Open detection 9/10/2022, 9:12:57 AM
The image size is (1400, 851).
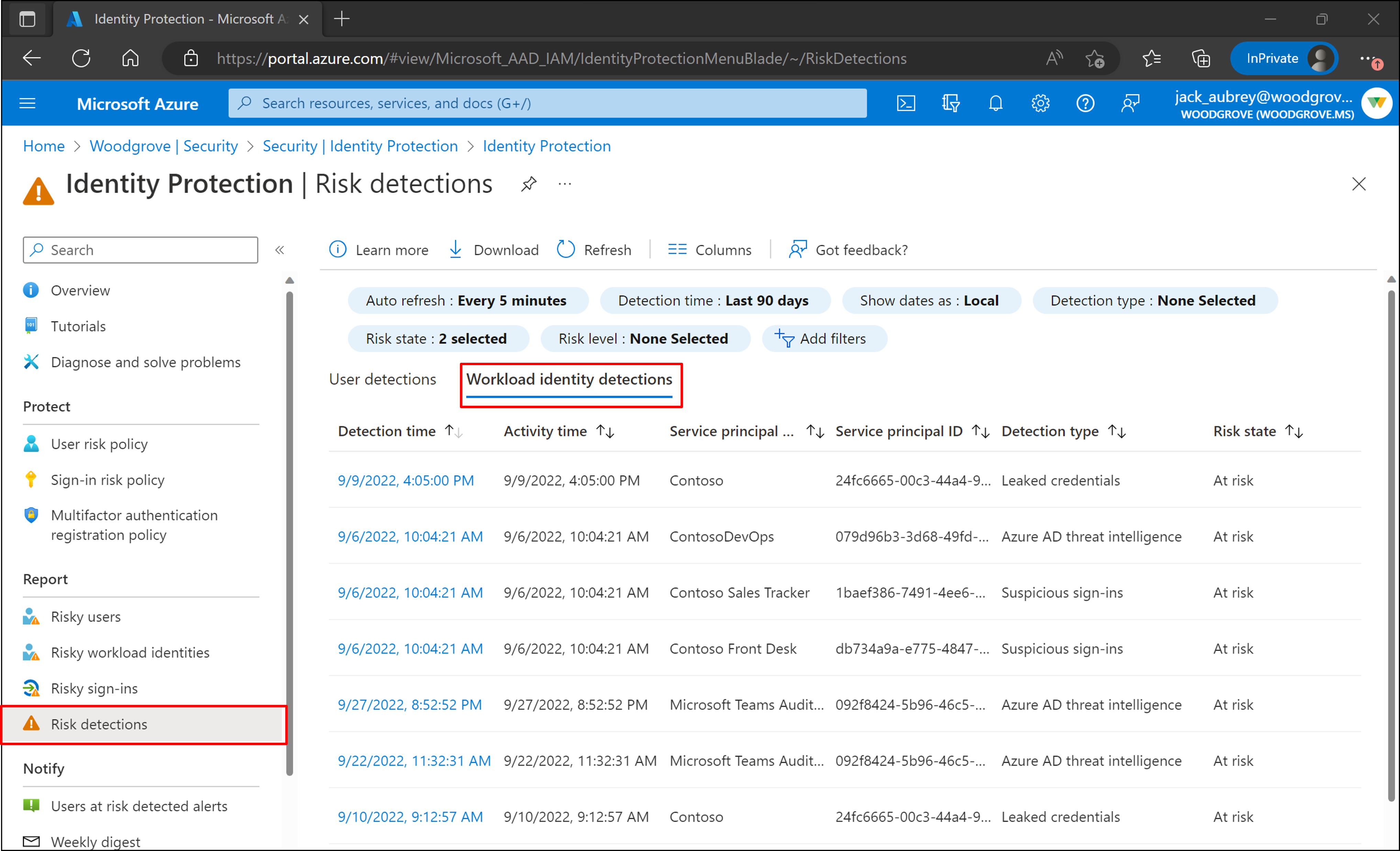coord(410,817)
